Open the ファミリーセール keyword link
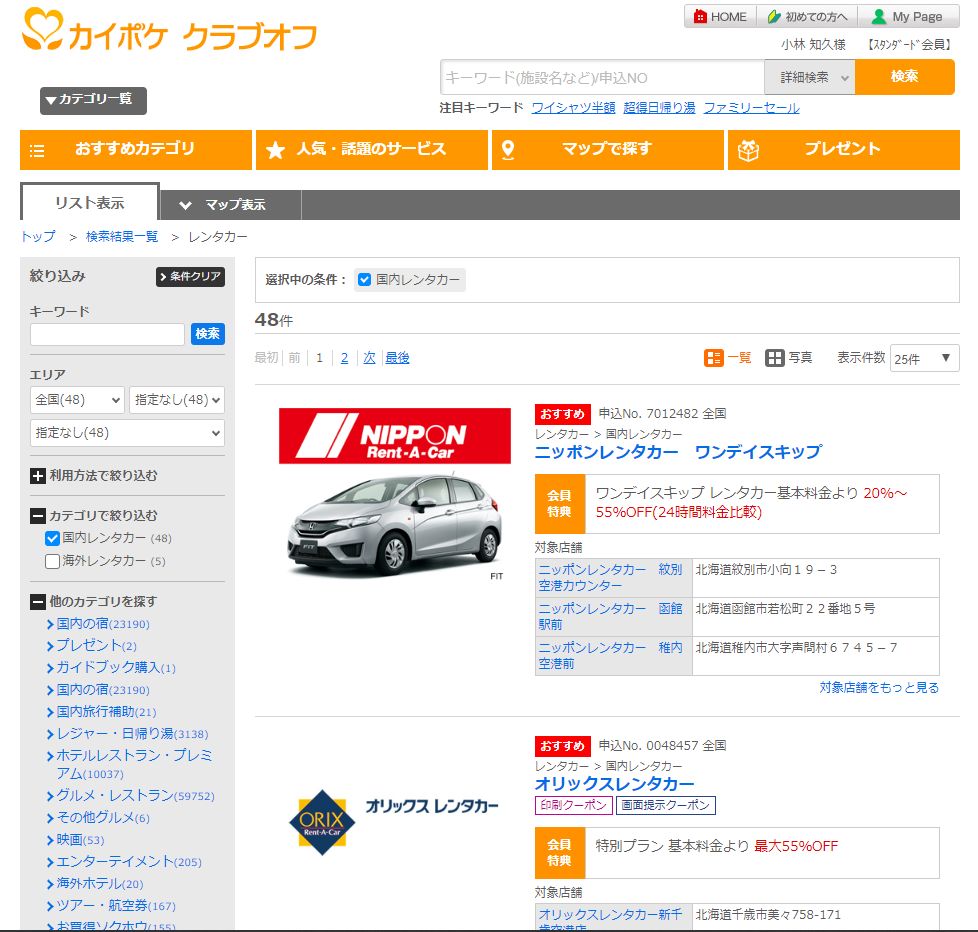This screenshot has height=932, width=978. [x=752, y=108]
